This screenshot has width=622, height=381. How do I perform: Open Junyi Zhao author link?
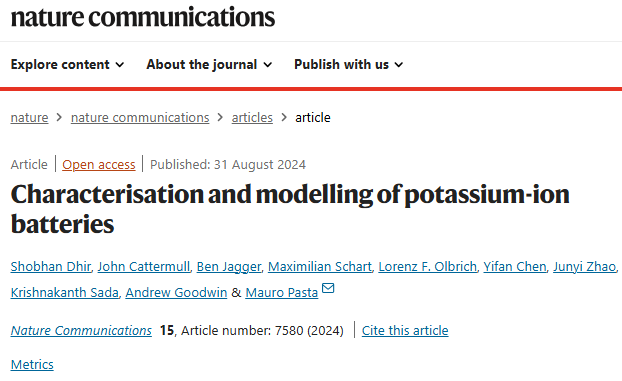(584, 266)
